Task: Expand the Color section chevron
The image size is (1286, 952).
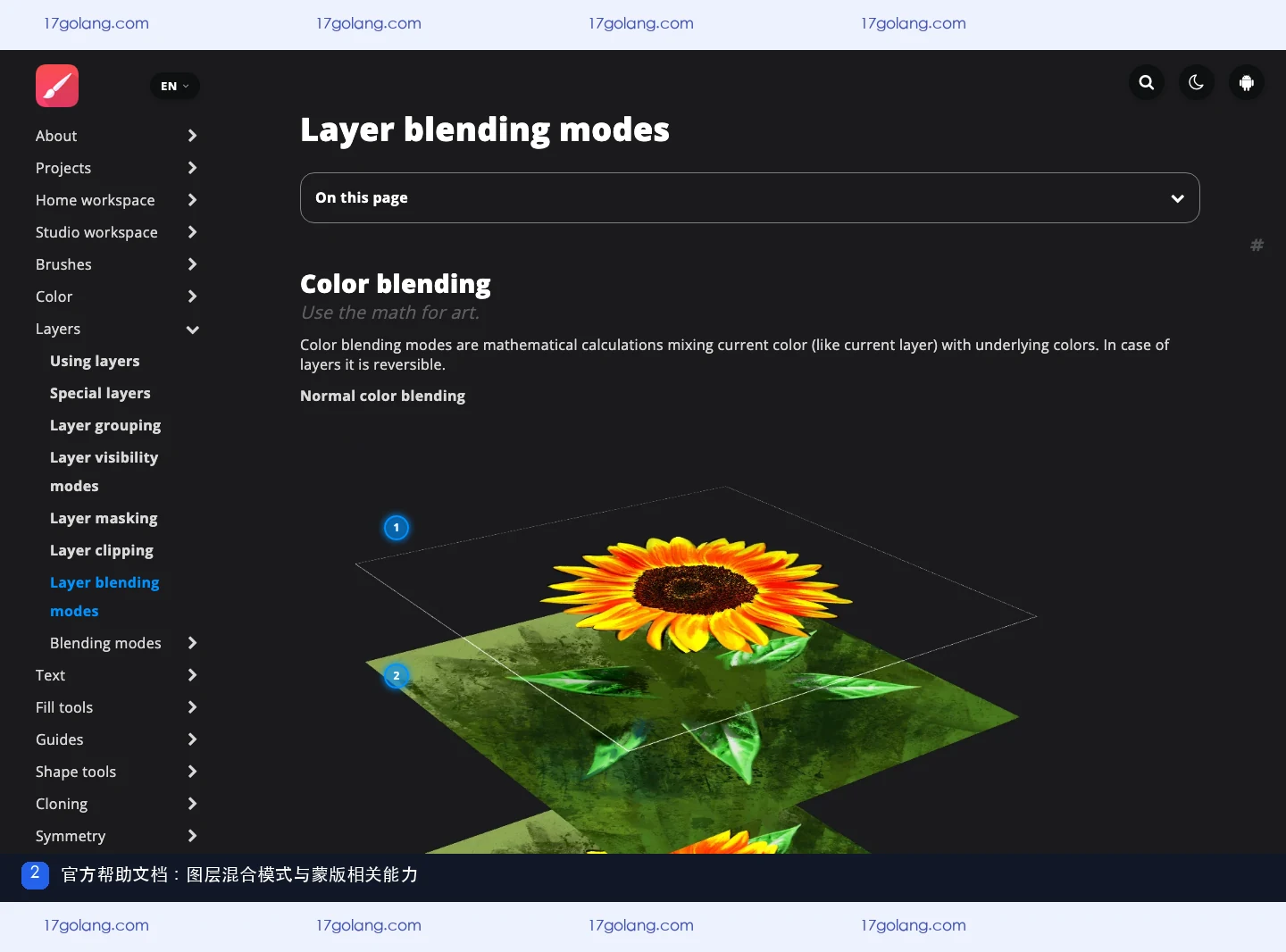Action: click(x=192, y=296)
